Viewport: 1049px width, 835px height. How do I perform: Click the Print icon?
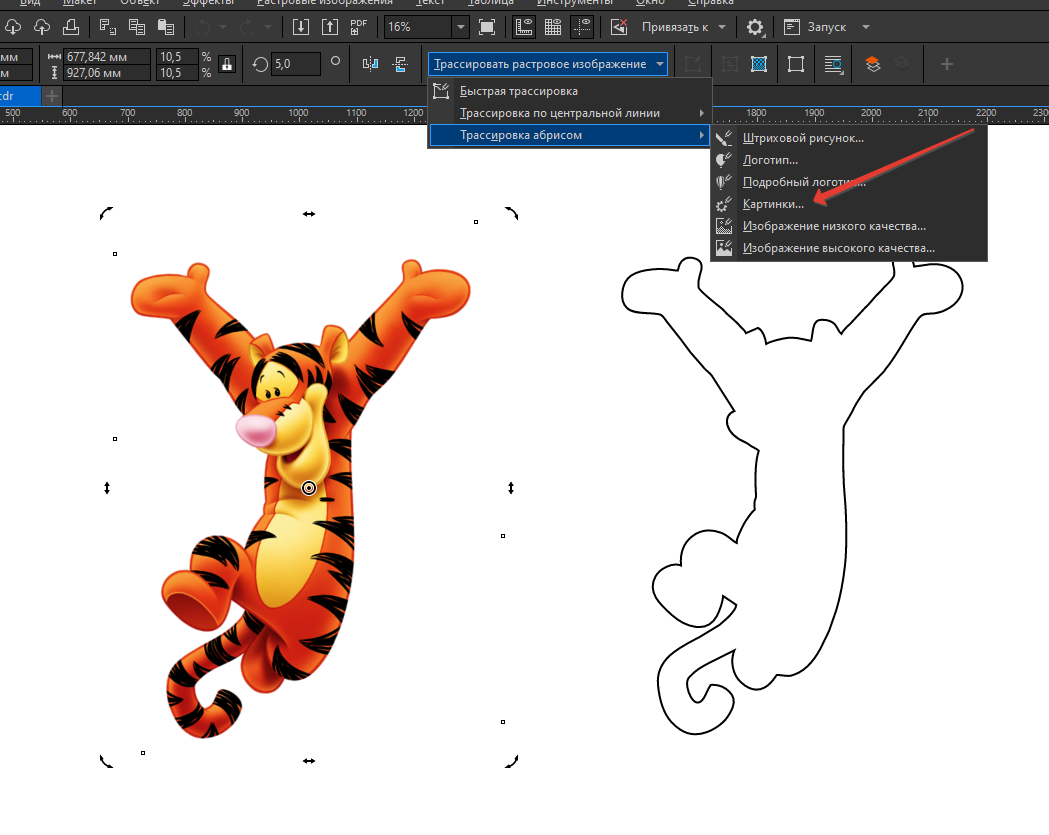[70, 27]
